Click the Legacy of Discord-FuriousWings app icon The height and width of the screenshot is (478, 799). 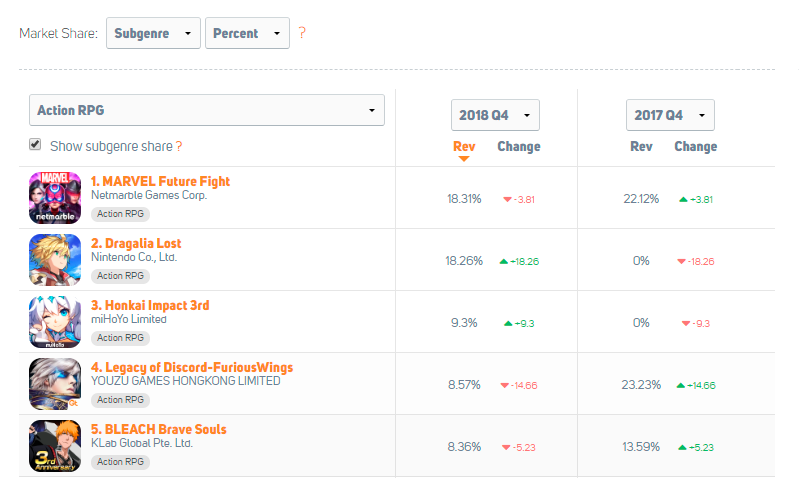[55, 384]
